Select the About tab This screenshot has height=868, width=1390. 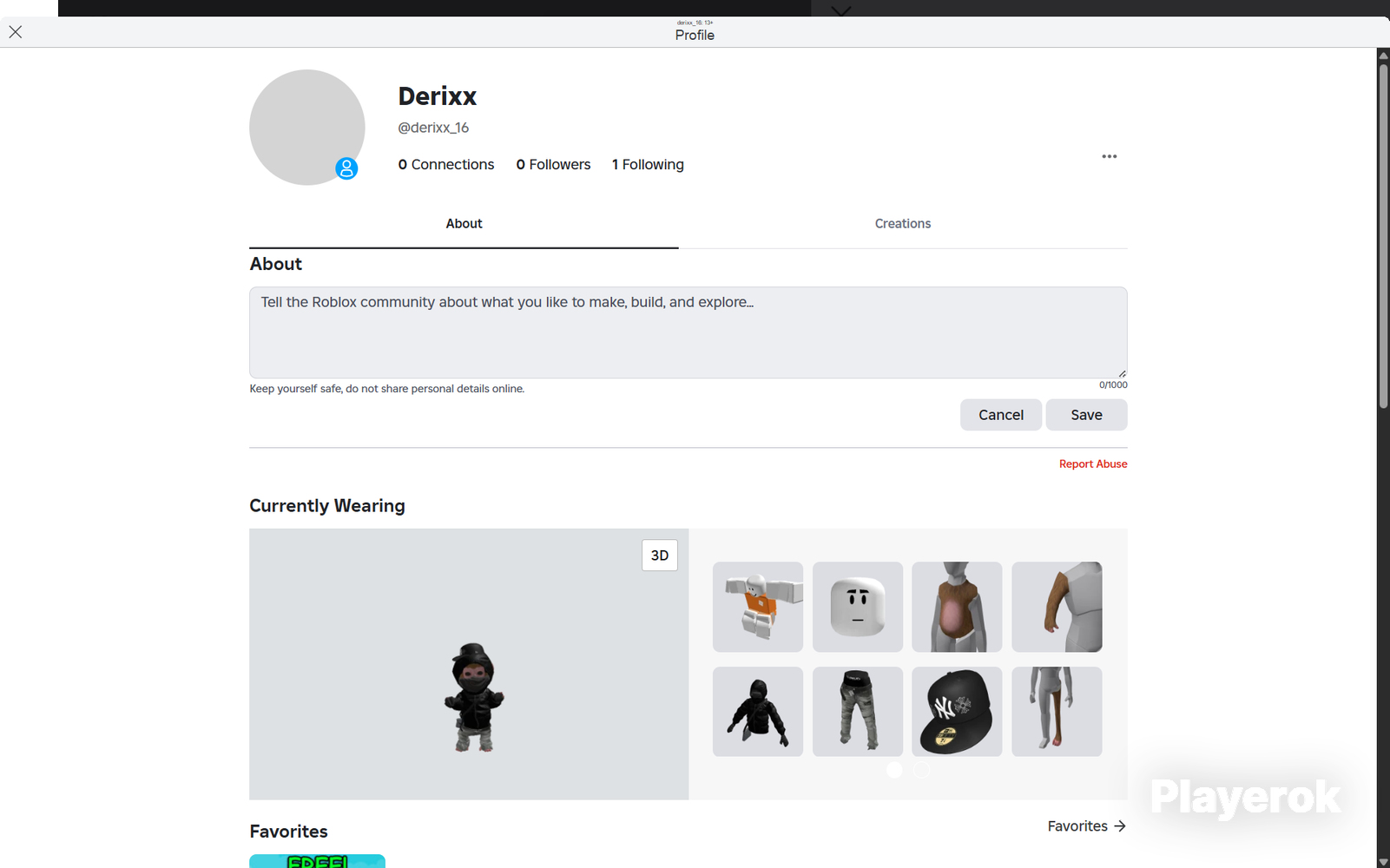(464, 224)
